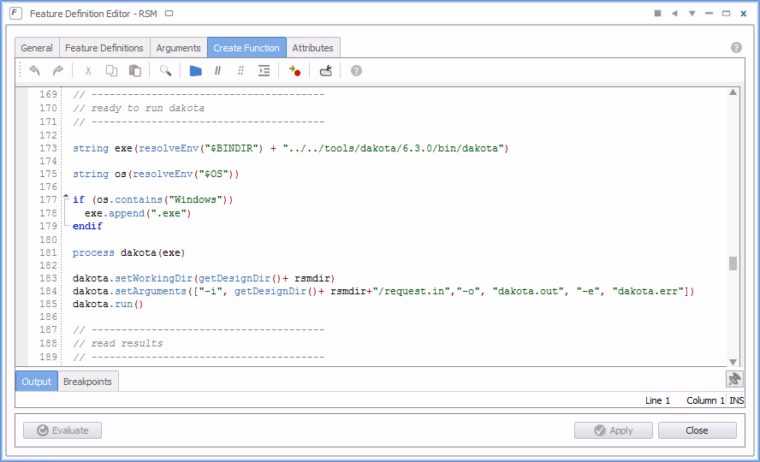Click the window menu down triangle
The width and height of the screenshot is (760, 462).
(x=692, y=14)
